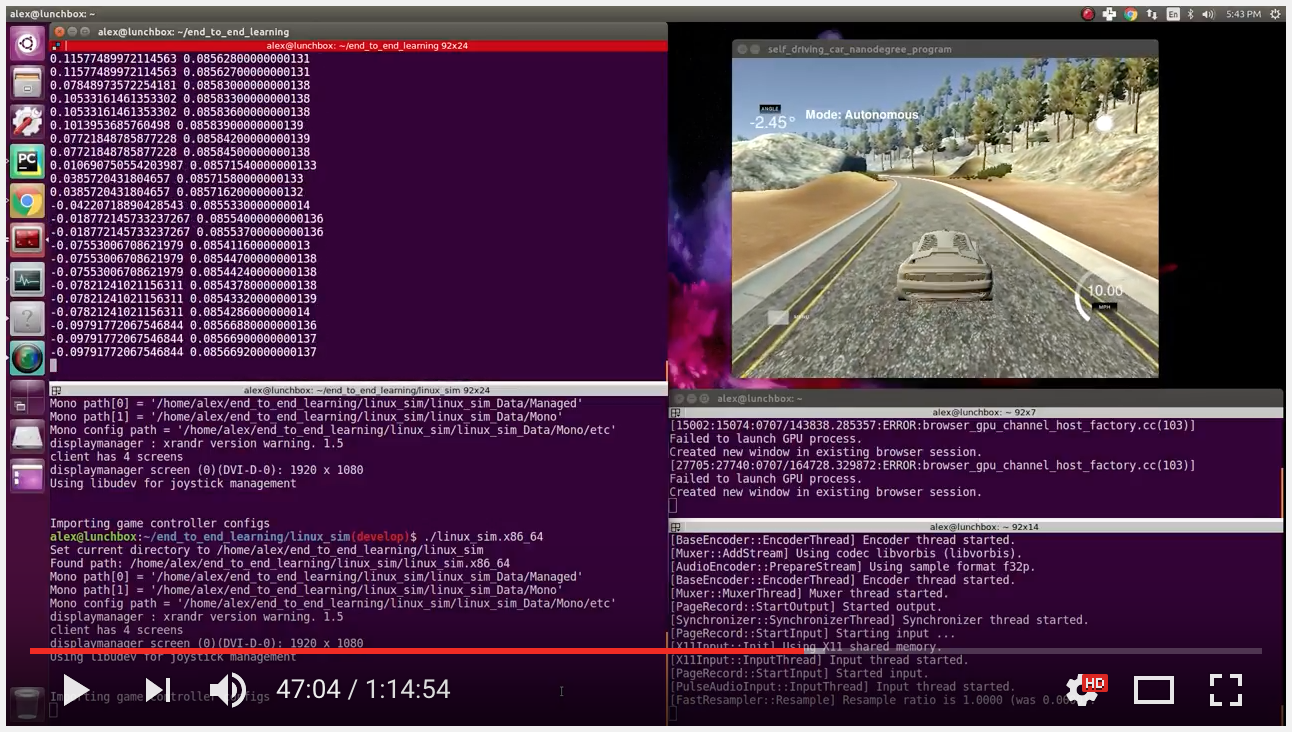Click the alex@lunchbox: ~ 92x14 terminal title

(x=985, y=526)
